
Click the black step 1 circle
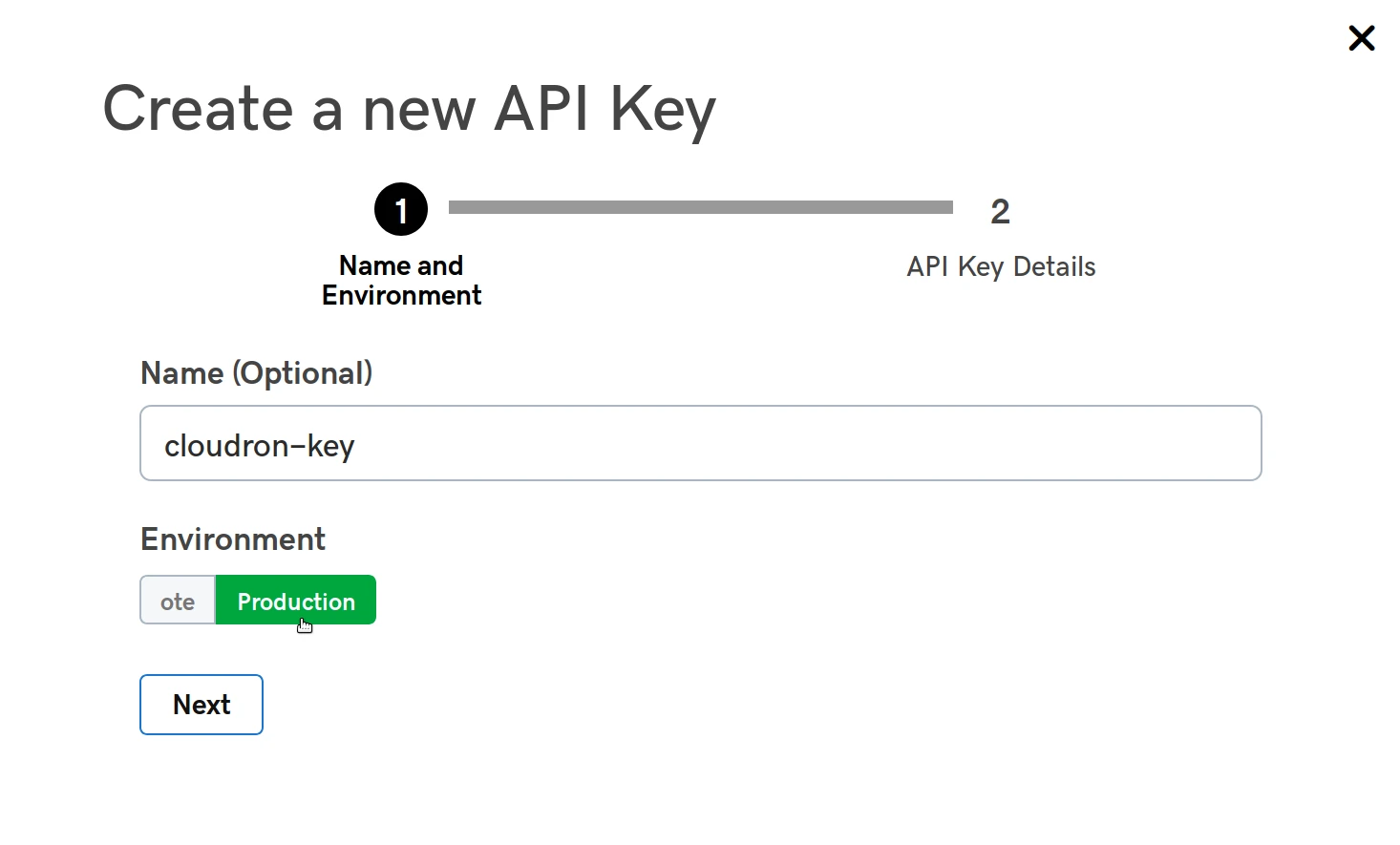(400, 209)
